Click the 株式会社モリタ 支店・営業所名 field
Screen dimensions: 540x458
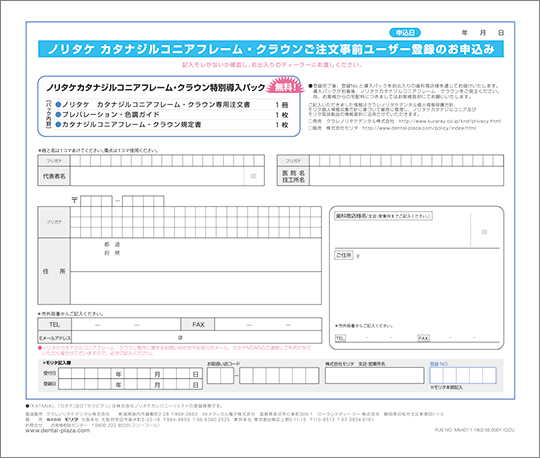pyautogui.click(x=374, y=375)
